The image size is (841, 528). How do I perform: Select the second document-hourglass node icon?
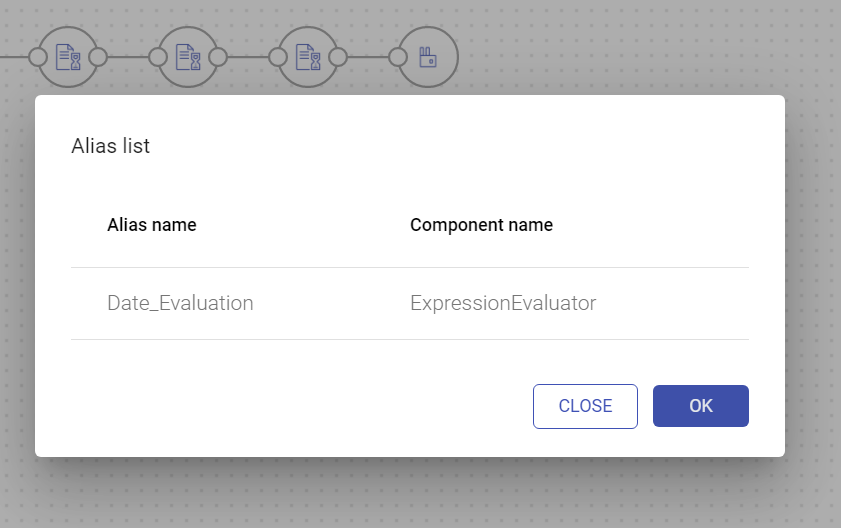188,57
